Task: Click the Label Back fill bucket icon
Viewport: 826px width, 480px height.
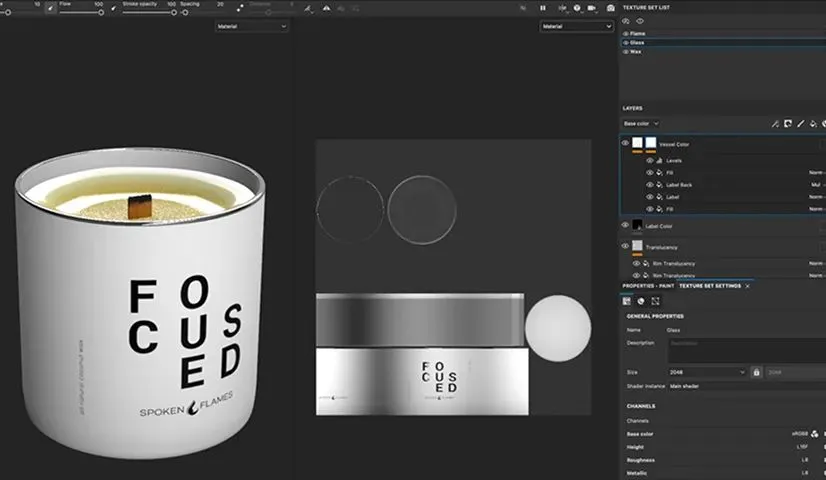Action: click(x=659, y=185)
